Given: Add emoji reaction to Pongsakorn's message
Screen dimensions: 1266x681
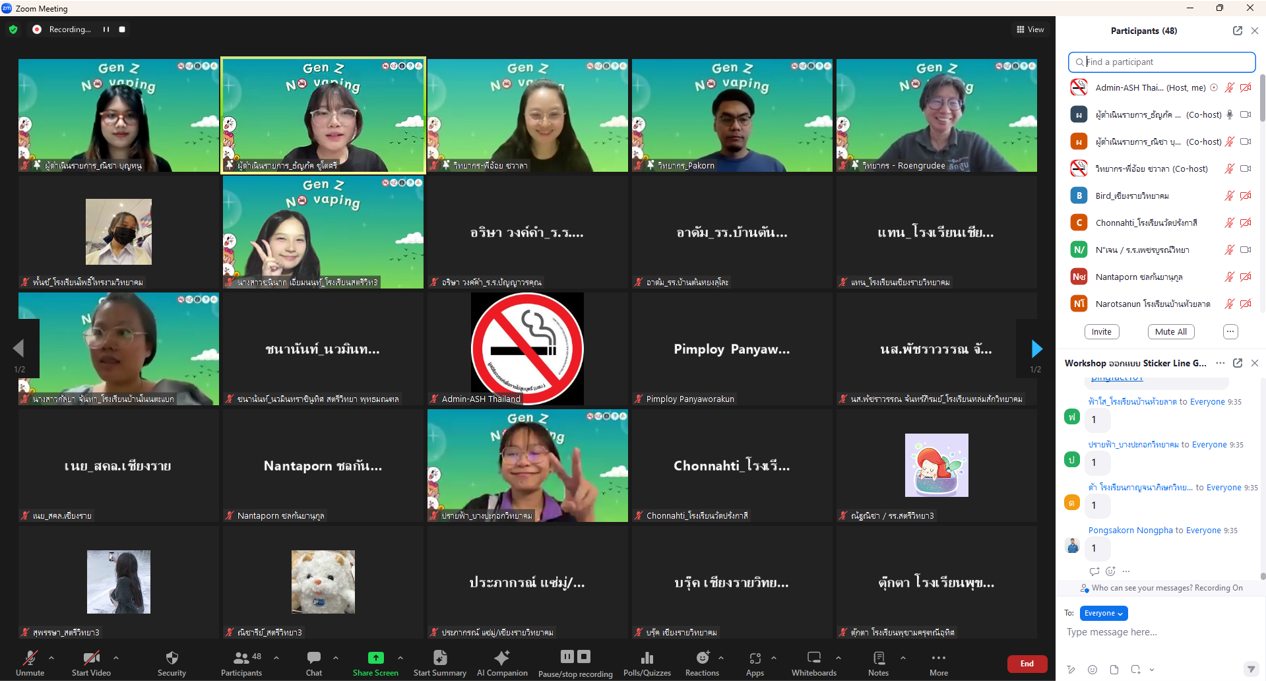Looking at the screenshot, I should (x=1110, y=571).
